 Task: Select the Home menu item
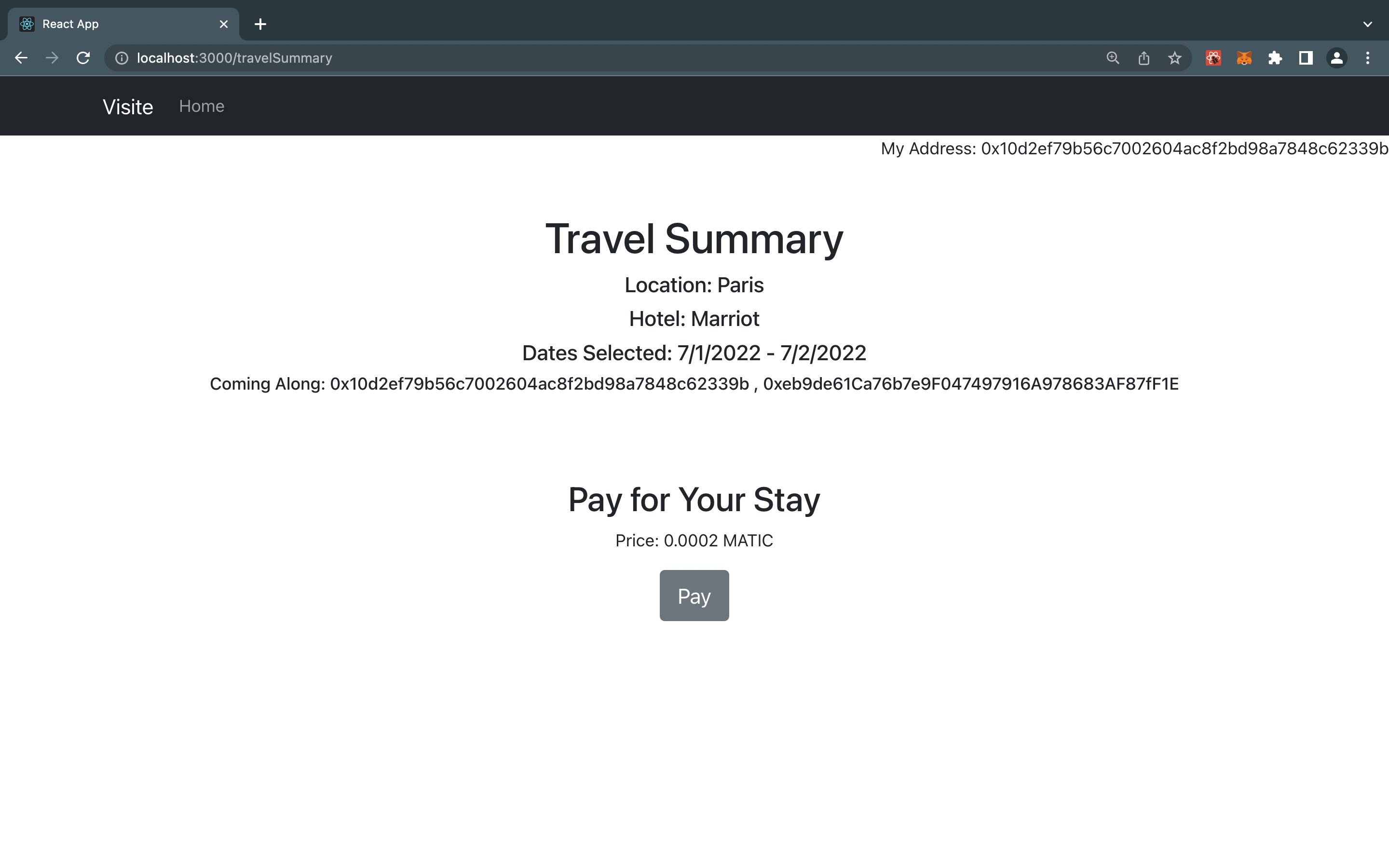click(201, 106)
